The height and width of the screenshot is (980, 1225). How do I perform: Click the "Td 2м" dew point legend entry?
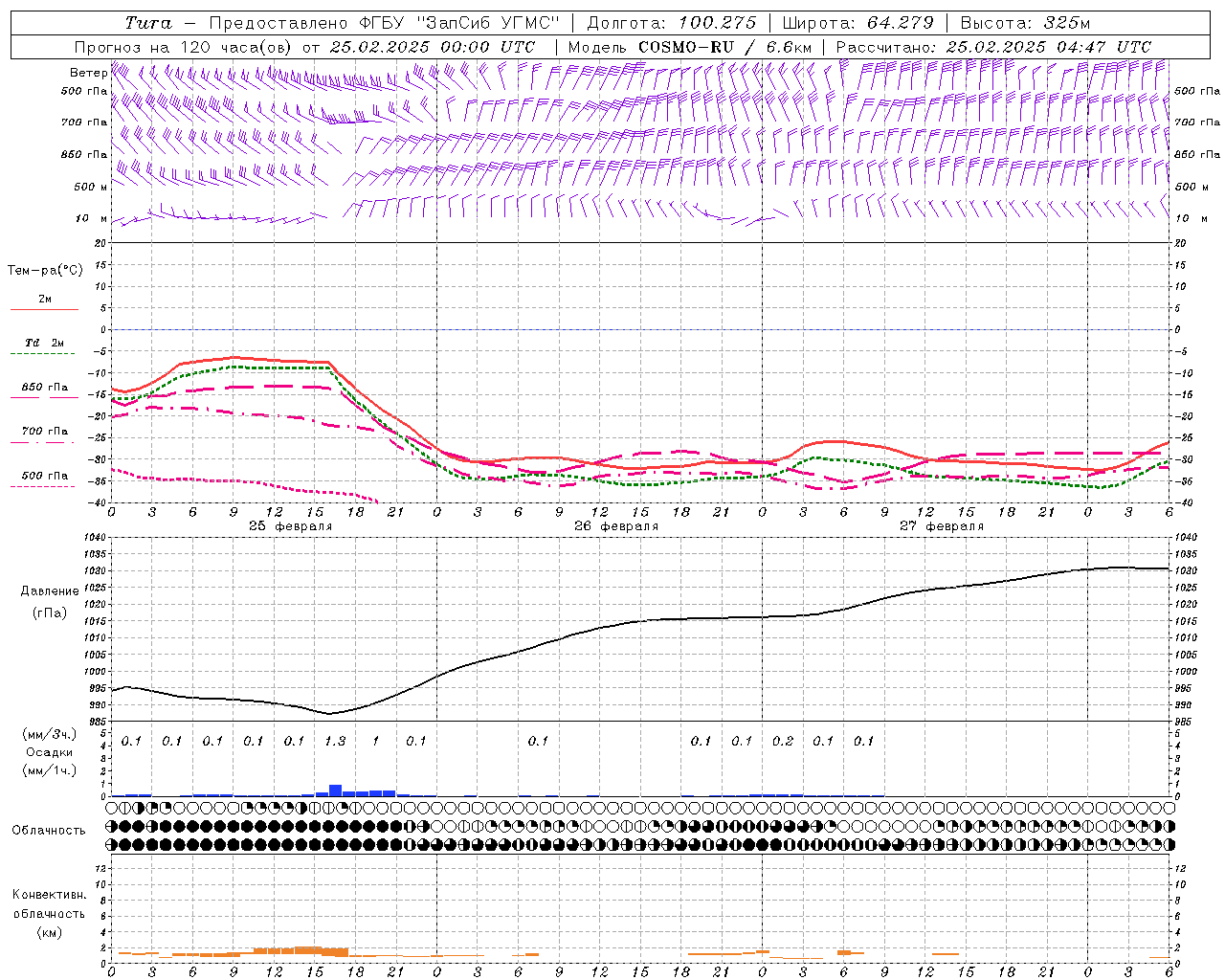coord(45,343)
